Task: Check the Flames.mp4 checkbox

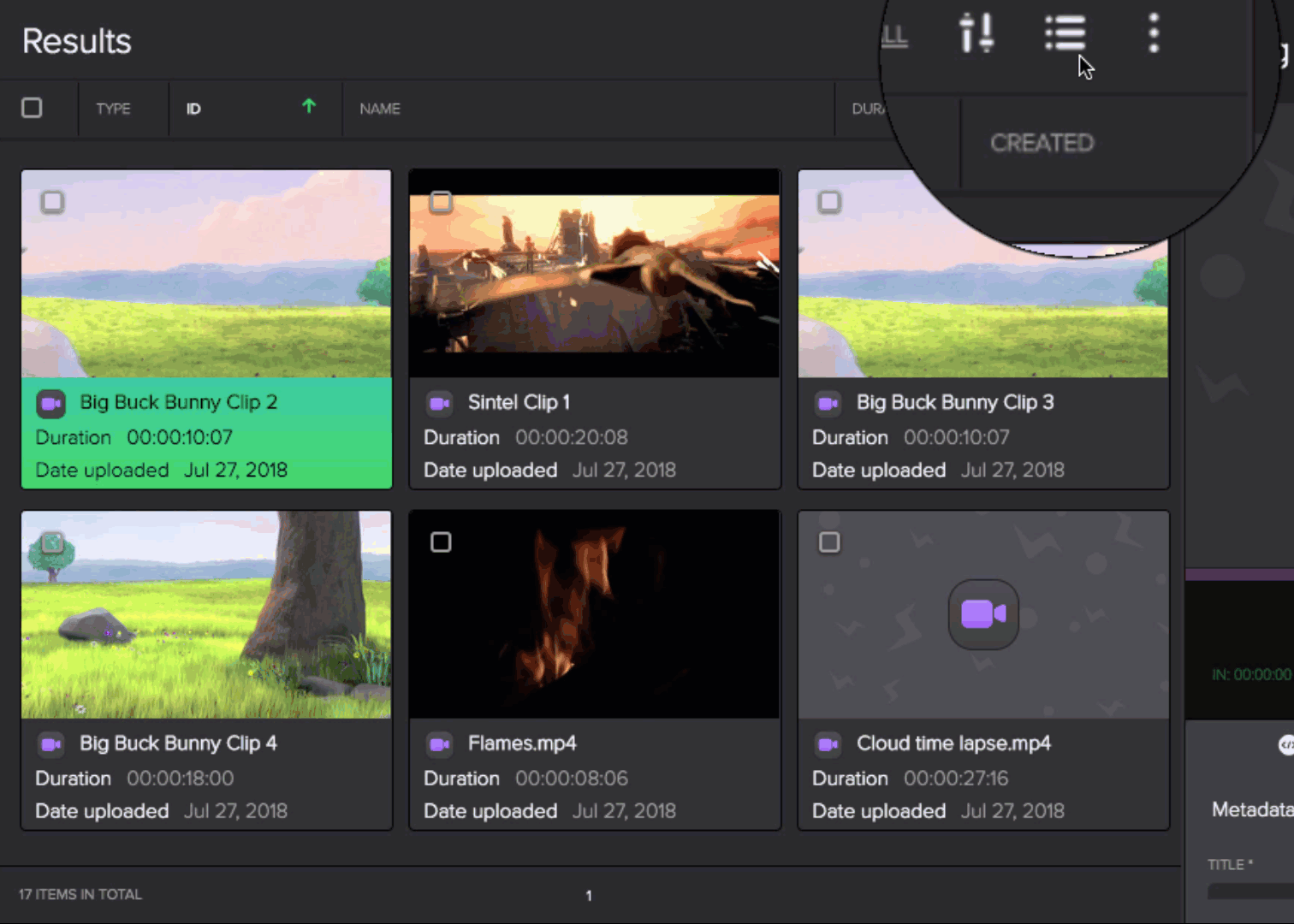Action: pyautogui.click(x=441, y=542)
